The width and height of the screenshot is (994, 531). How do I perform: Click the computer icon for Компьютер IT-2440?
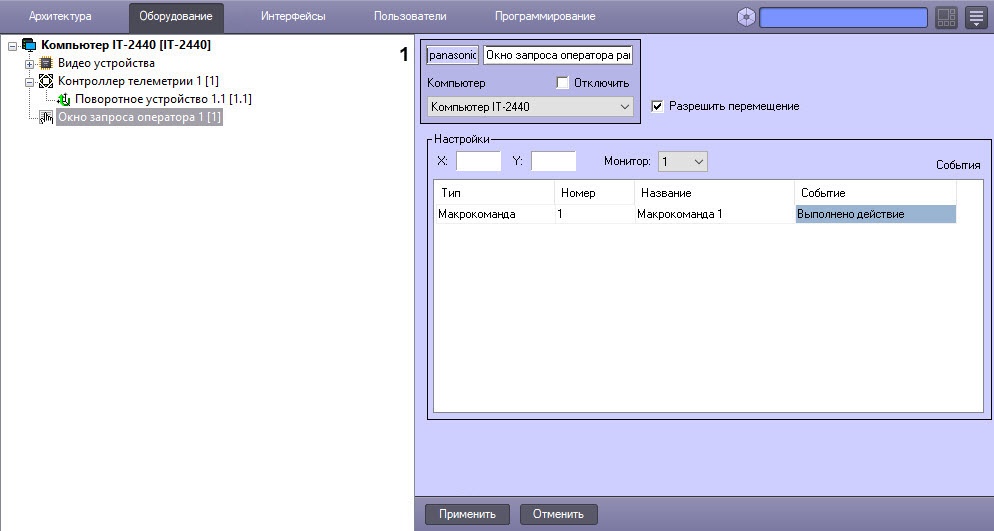(28, 45)
